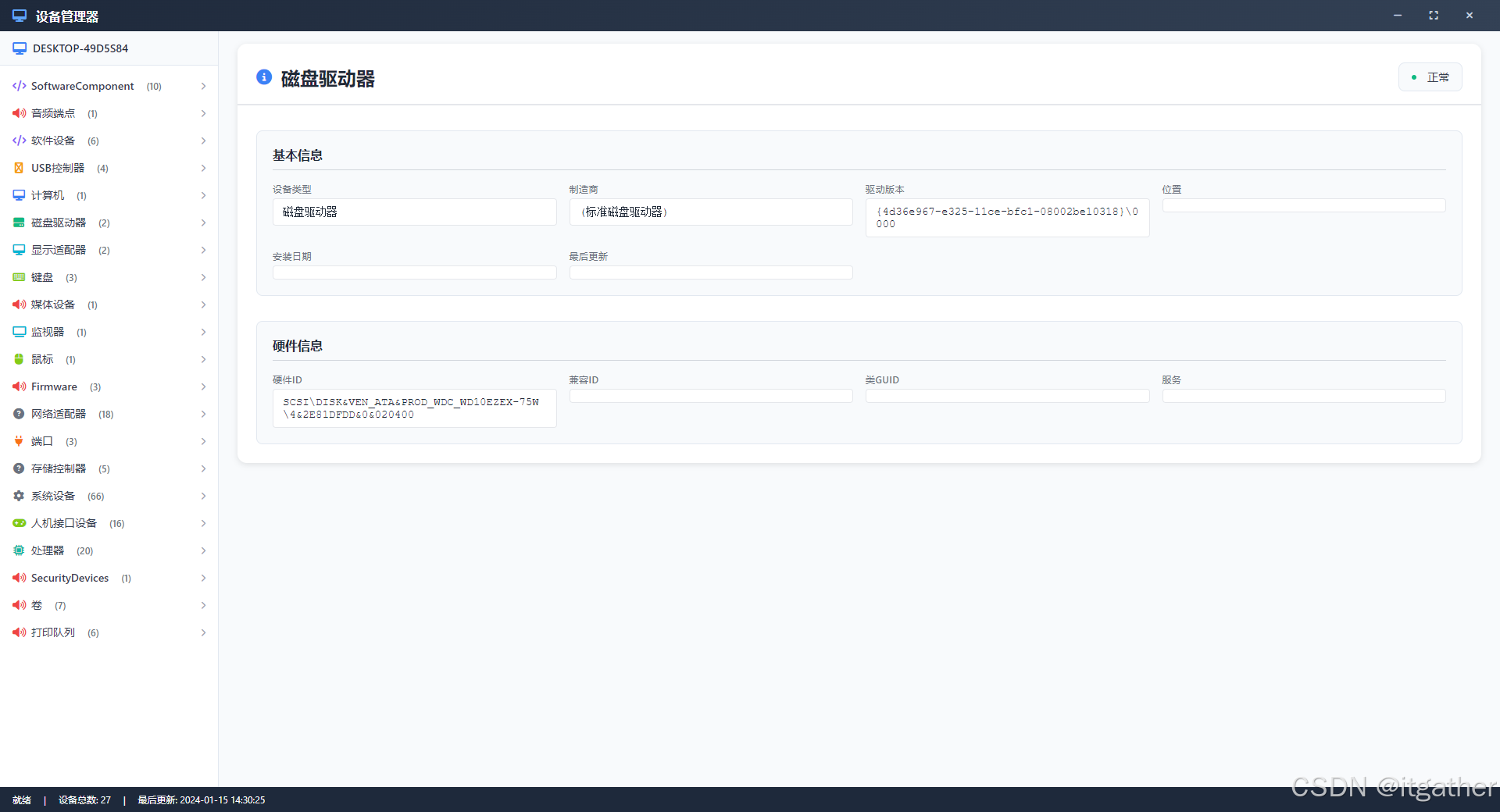
Task: Click the empty 服务 field
Action: tap(1304, 396)
